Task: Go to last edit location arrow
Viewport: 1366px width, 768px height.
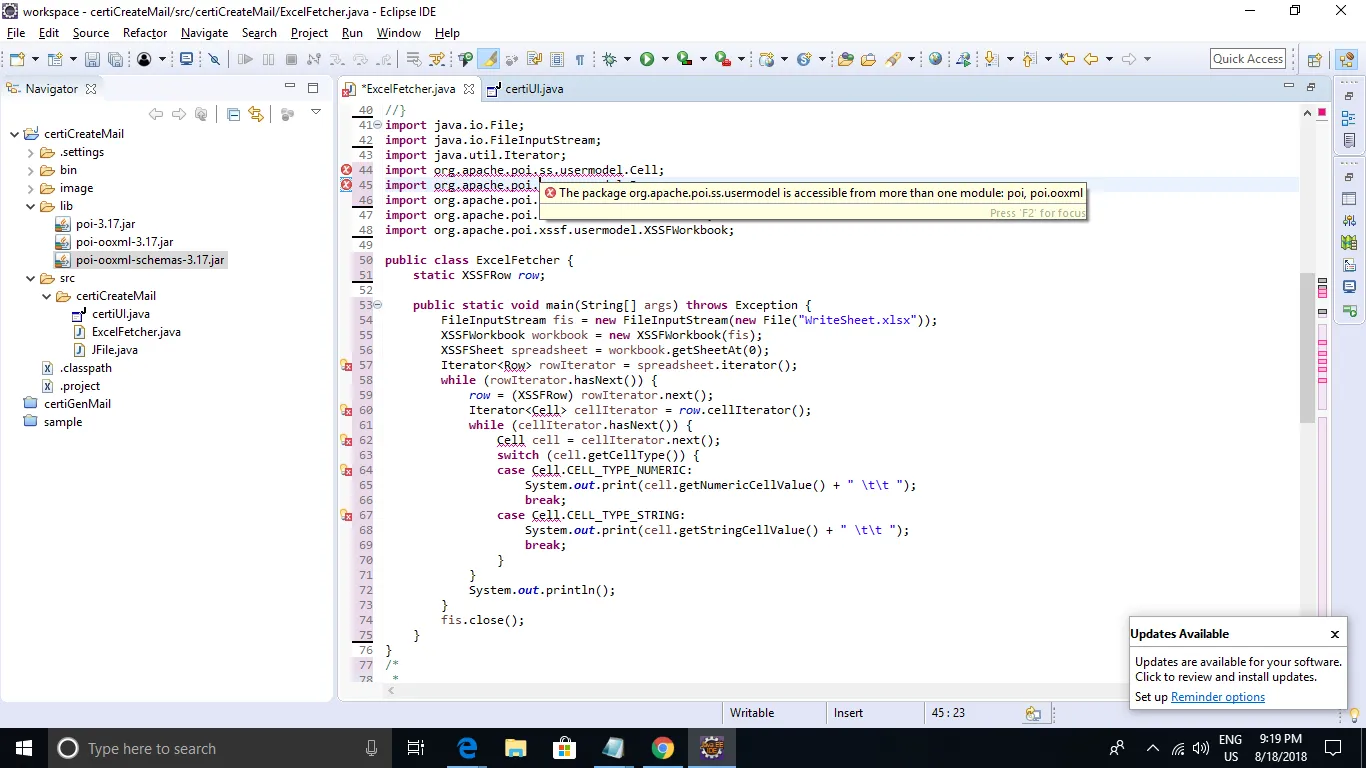Action: [1067, 60]
